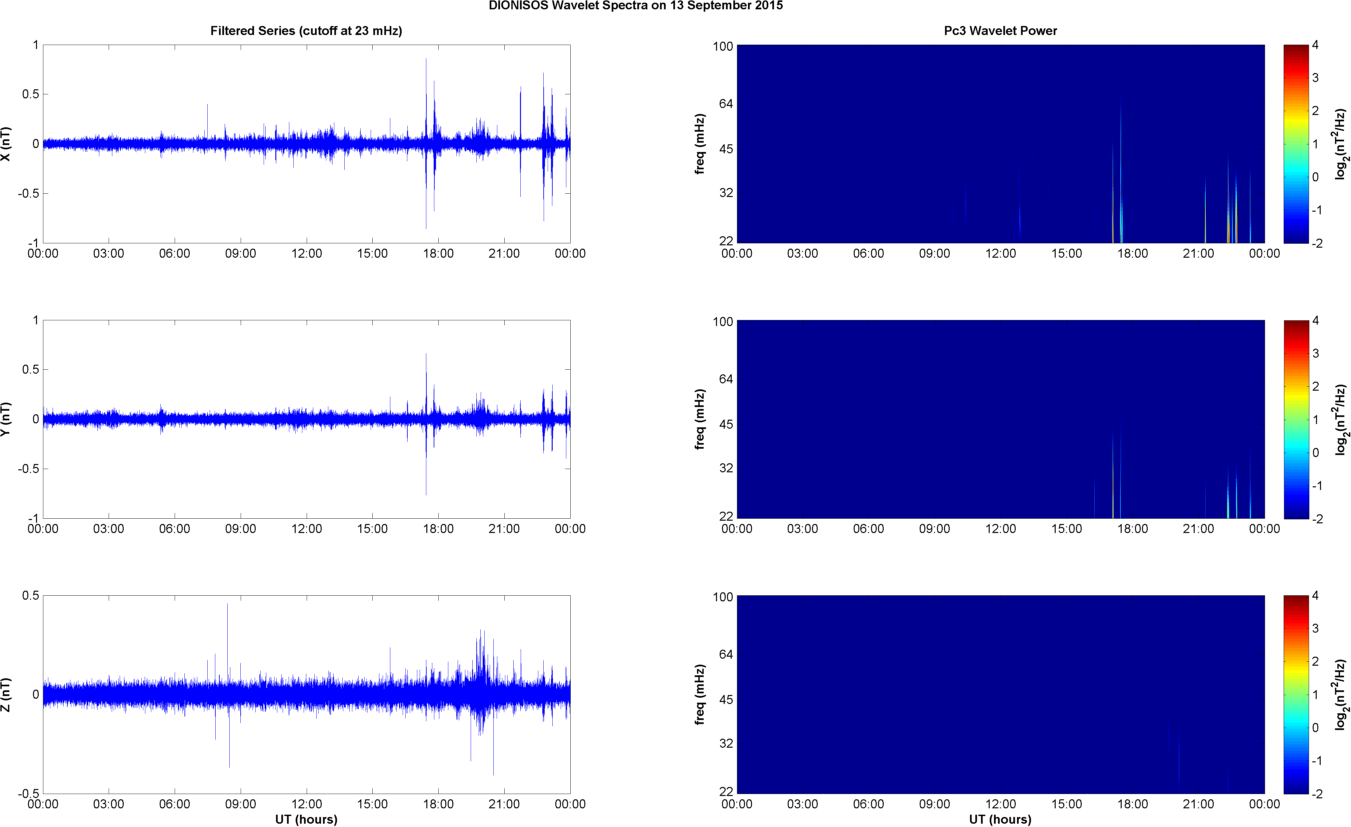
Task: Click the log2(nT²/Hz) label beside the X-row colorbar
Action: tap(1343, 144)
